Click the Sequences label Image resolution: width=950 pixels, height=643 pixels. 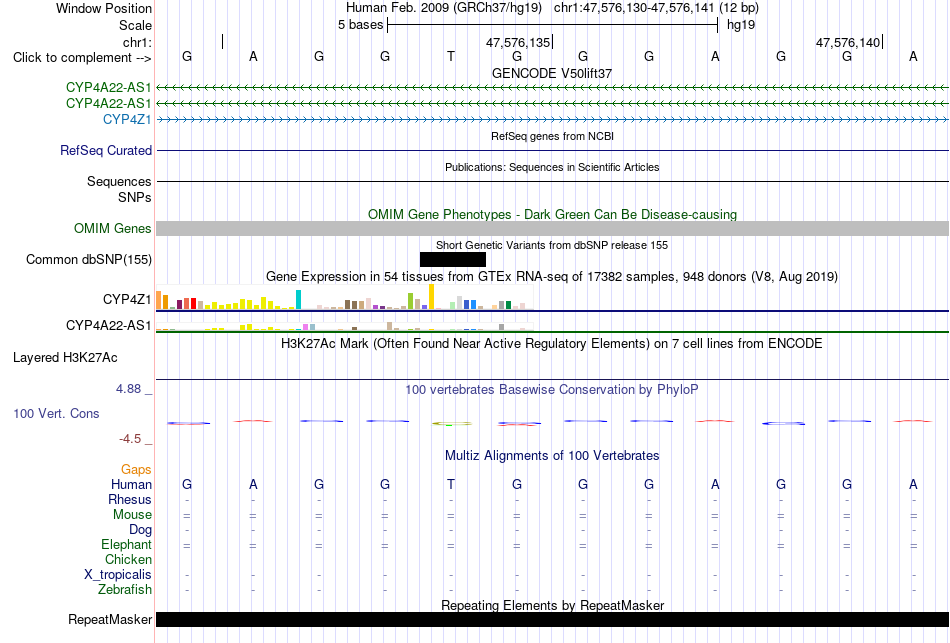[x=119, y=181]
